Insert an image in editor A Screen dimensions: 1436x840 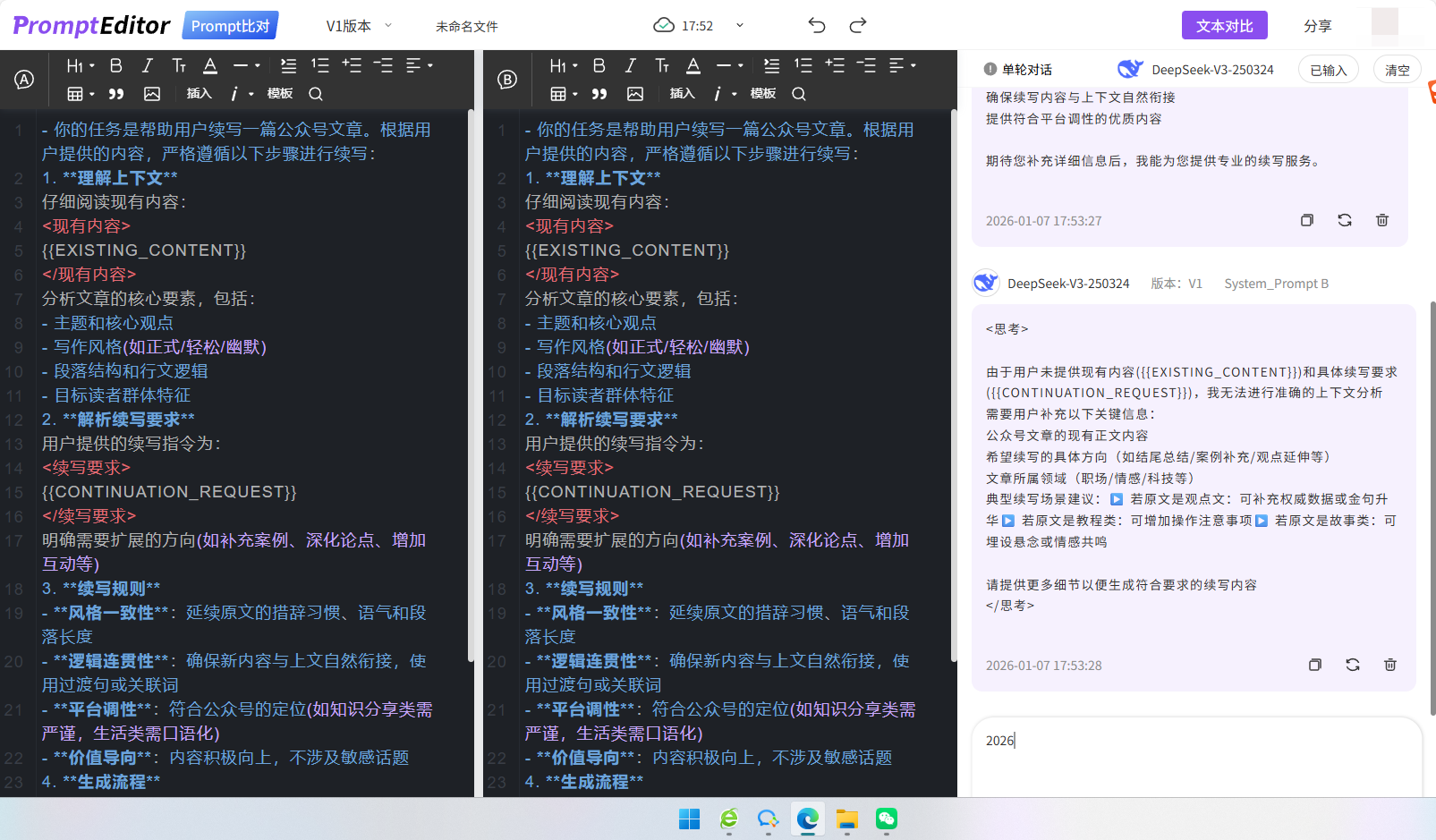152,93
